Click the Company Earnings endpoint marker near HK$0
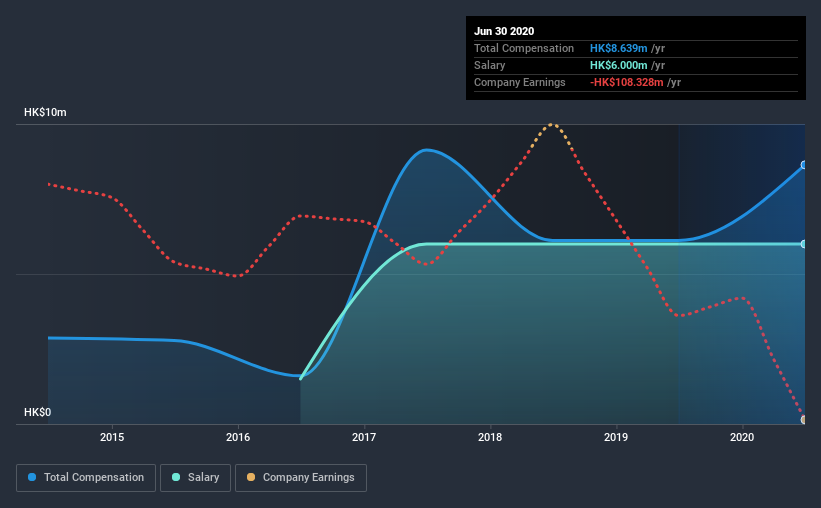 [804, 419]
